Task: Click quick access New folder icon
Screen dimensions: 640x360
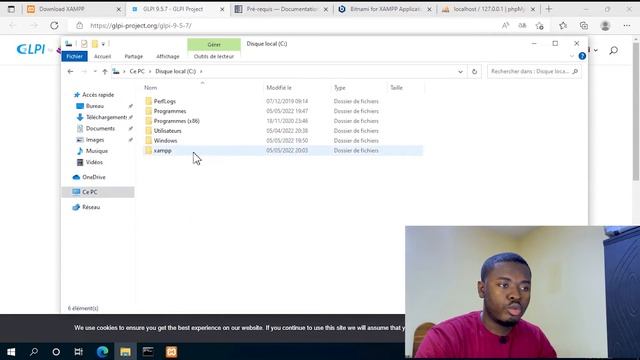Action: coord(95,44)
